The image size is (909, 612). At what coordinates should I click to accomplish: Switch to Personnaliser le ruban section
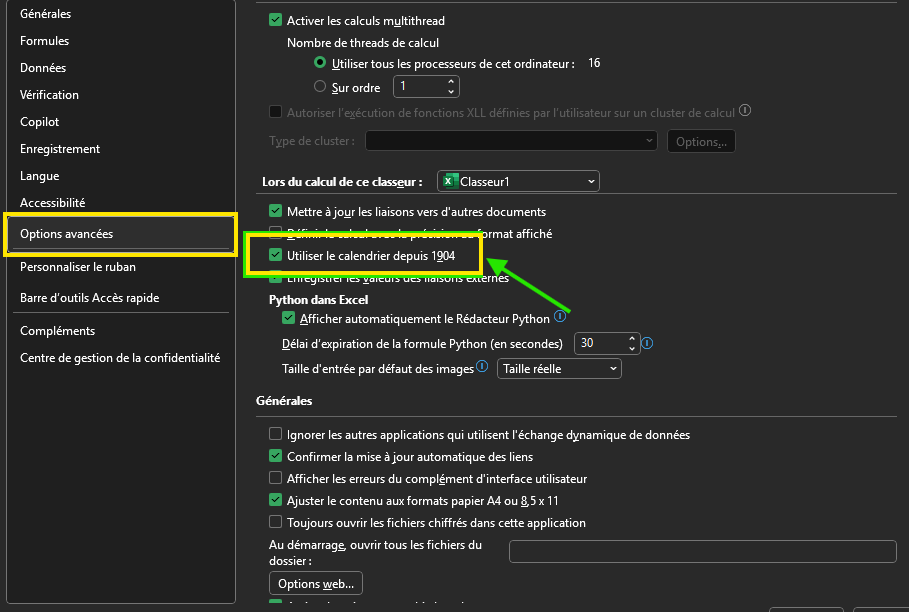click(x=78, y=267)
